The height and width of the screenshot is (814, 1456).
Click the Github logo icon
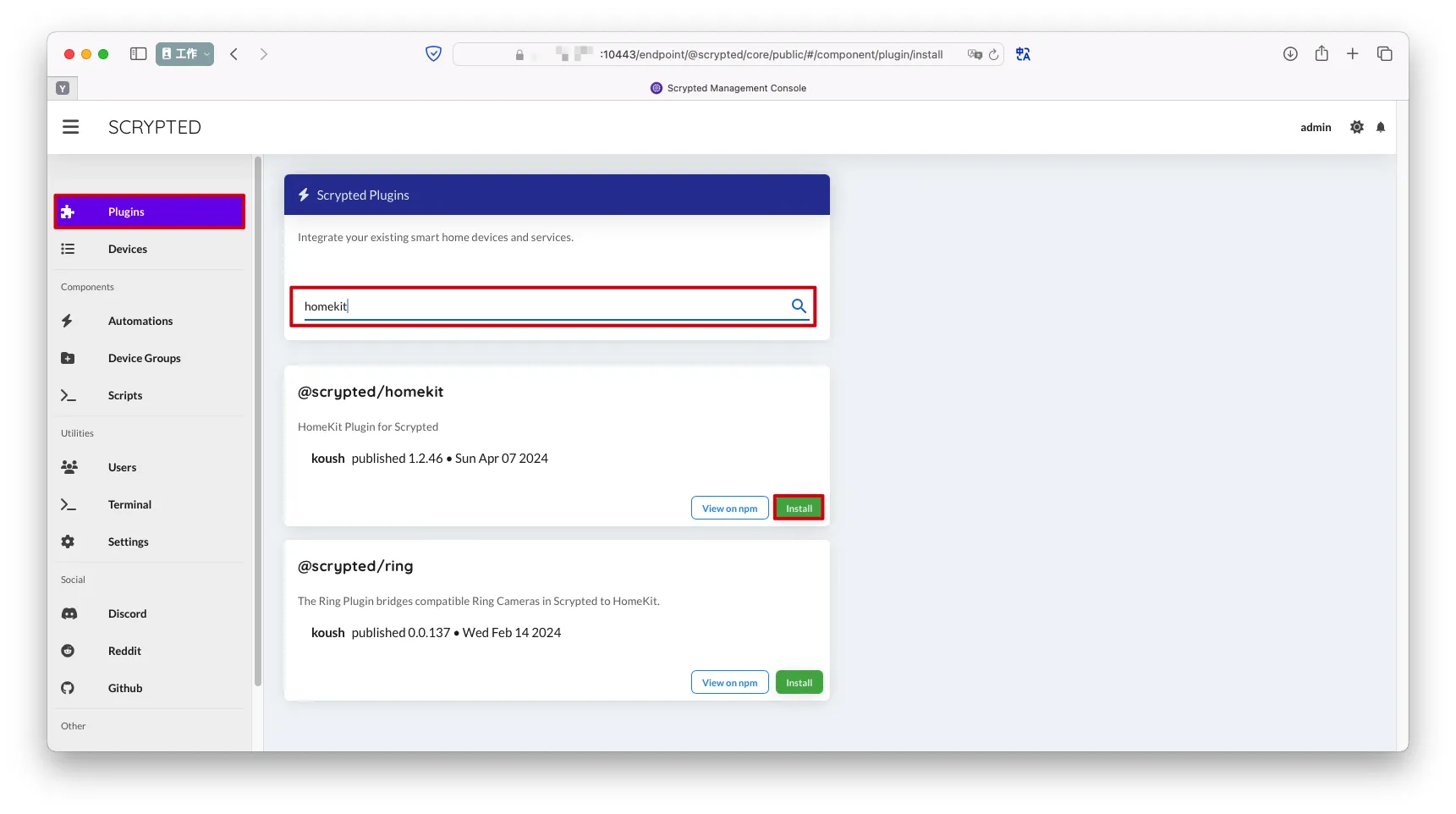click(68, 688)
